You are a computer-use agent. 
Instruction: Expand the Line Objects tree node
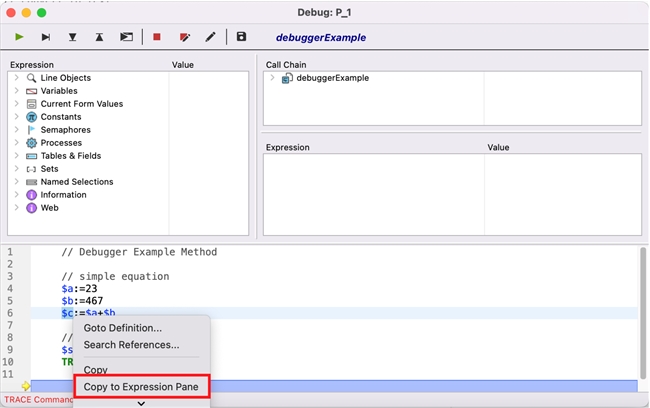17,78
